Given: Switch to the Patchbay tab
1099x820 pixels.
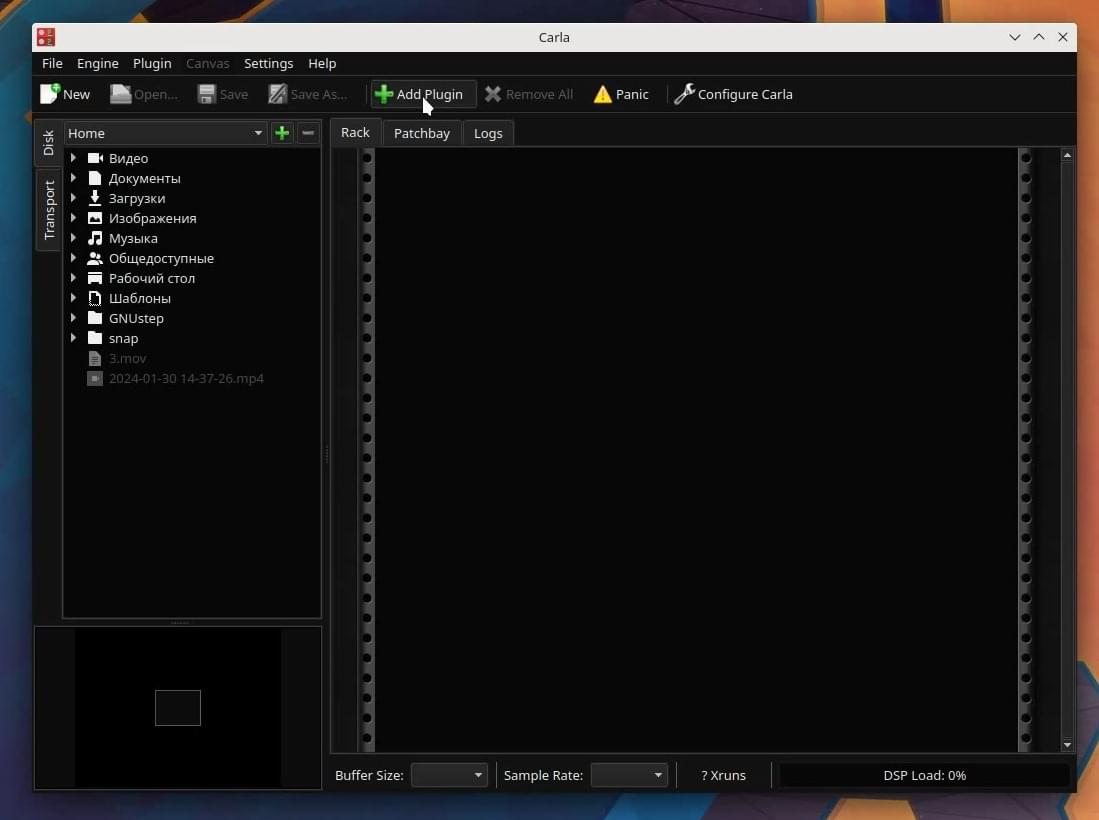Looking at the screenshot, I should pyautogui.click(x=422, y=133).
